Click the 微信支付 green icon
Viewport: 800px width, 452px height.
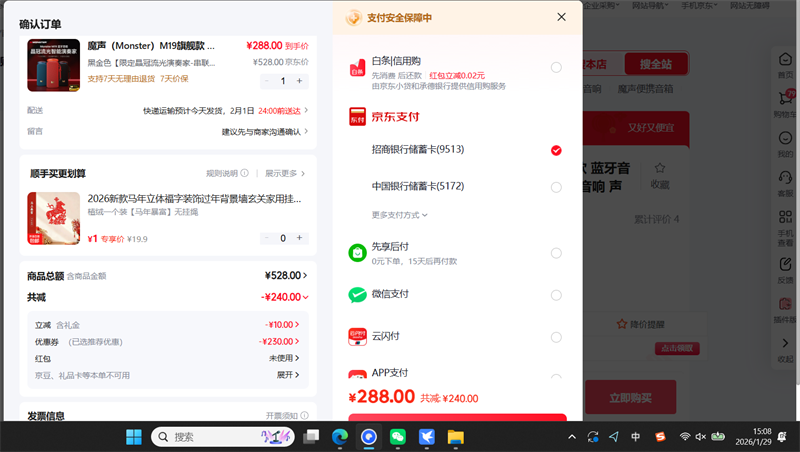358,295
